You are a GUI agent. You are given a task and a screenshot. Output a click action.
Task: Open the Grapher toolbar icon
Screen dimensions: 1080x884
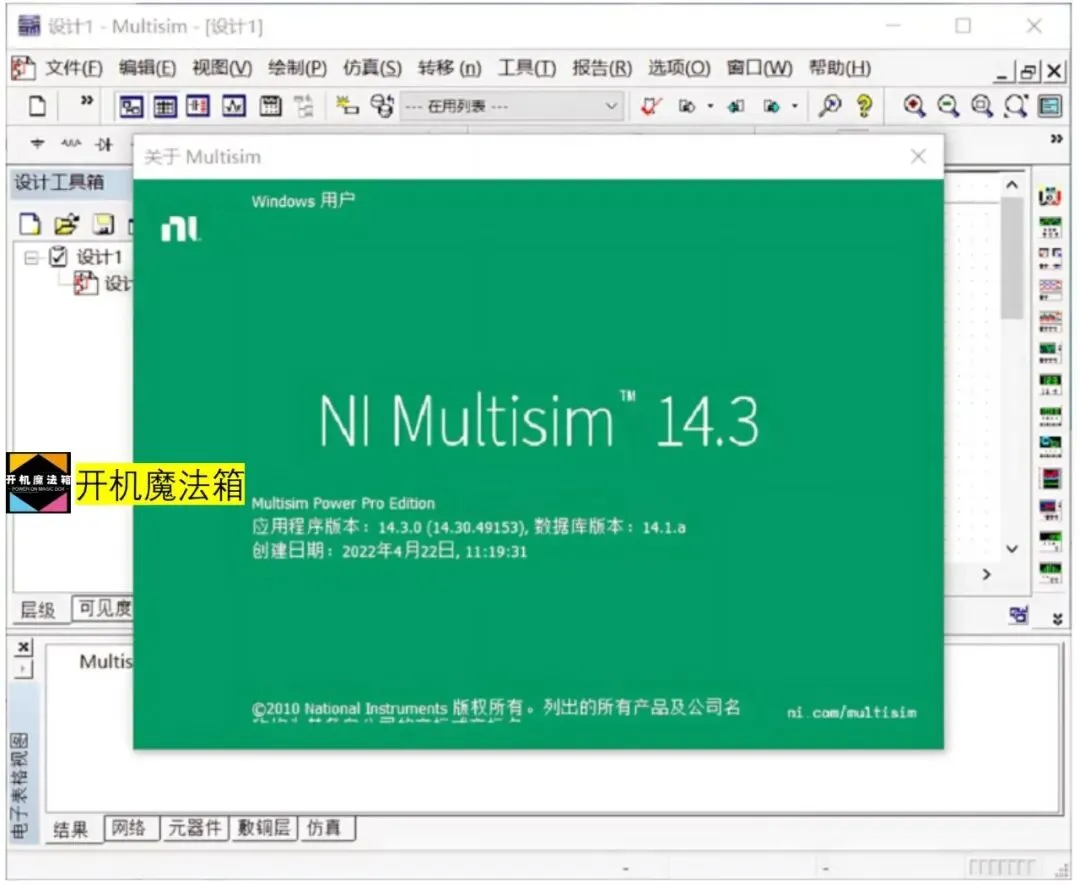[x=233, y=106]
